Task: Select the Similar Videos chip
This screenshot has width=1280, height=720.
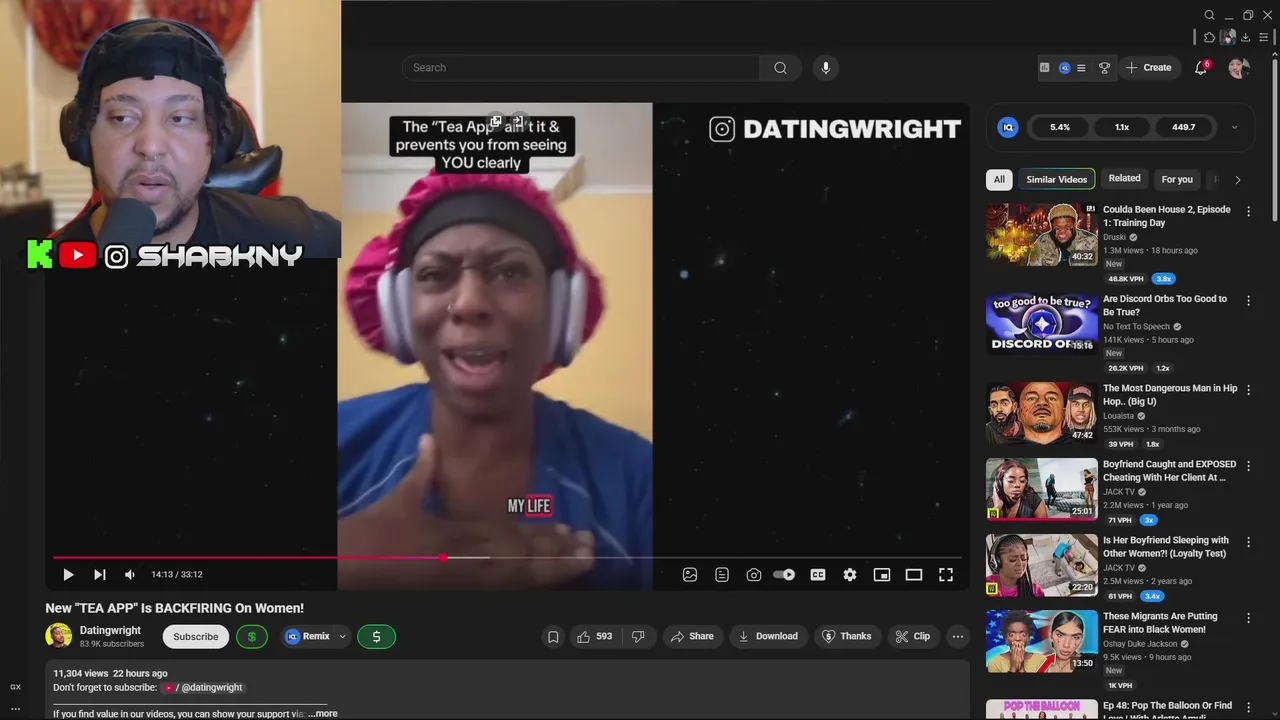Action: (1057, 179)
